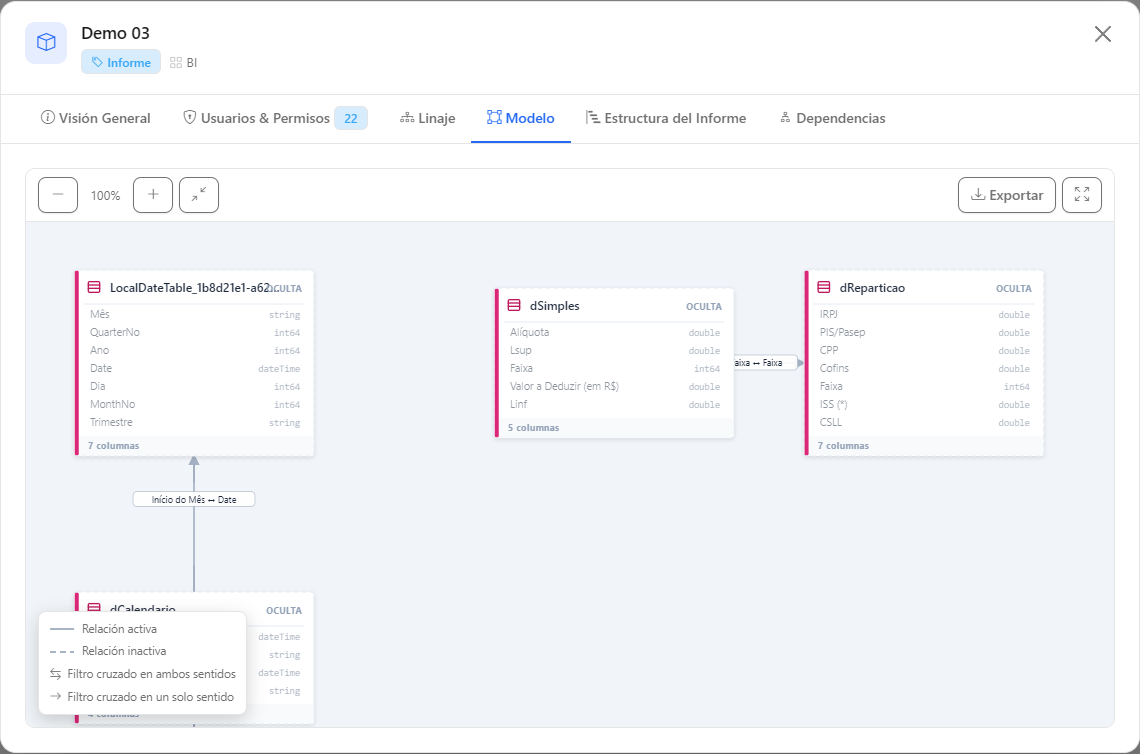The width and height of the screenshot is (1140, 754).
Task: Click the Lsup column in dSimples
Action: pyautogui.click(x=615, y=350)
